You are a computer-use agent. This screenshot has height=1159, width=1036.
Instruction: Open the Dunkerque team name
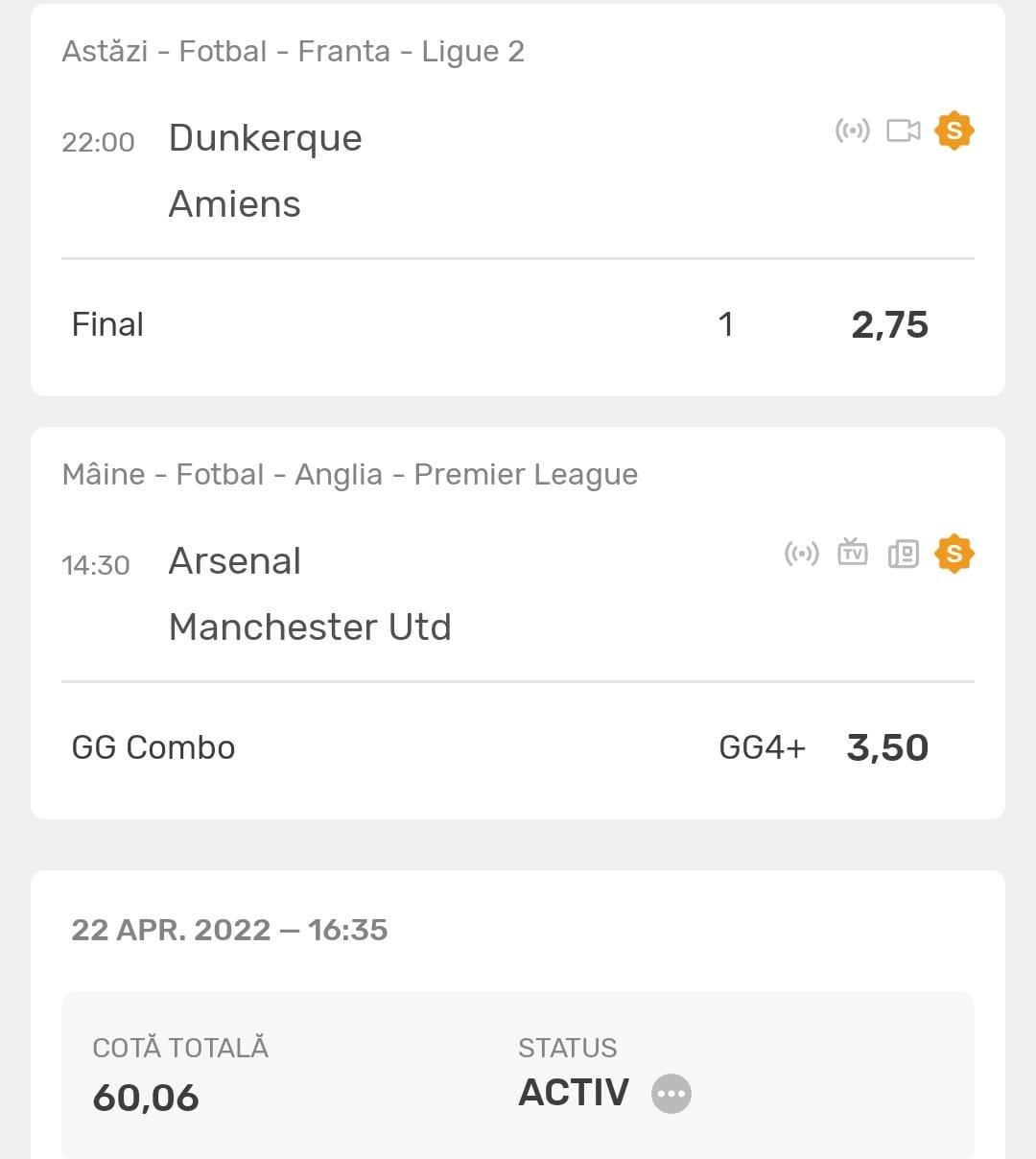(265, 138)
